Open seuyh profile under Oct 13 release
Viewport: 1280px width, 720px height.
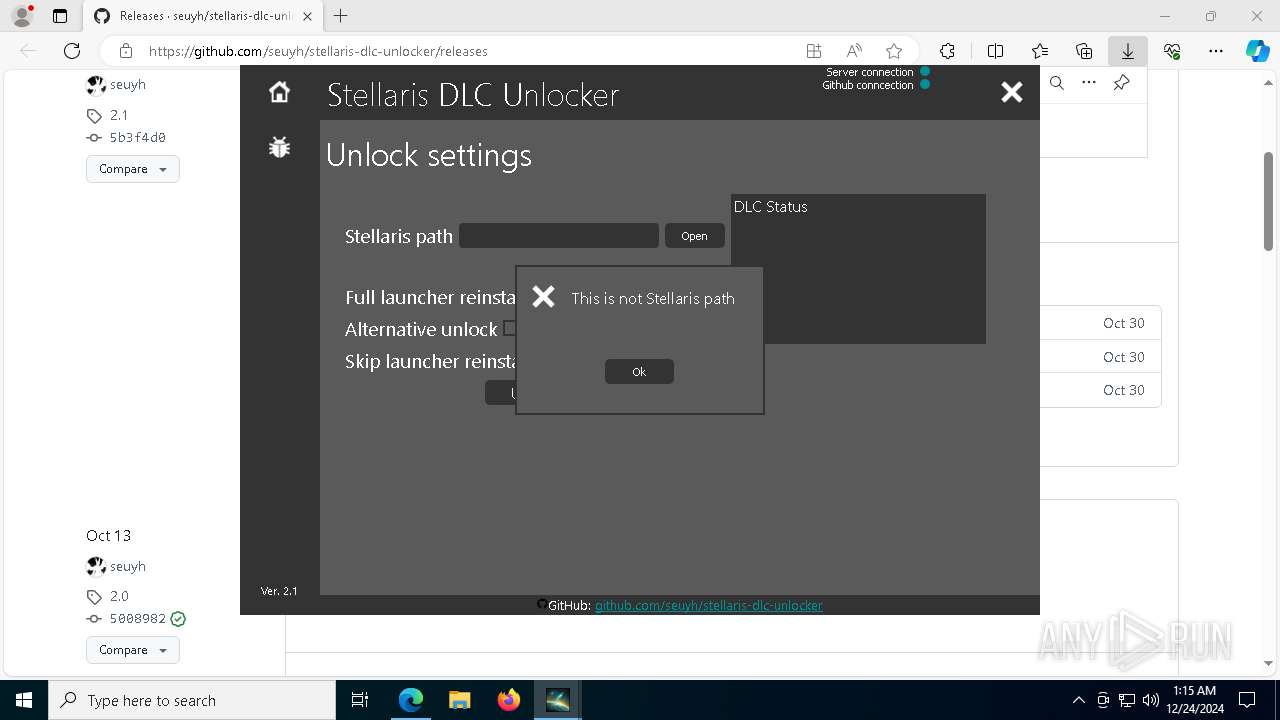pos(128,566)
